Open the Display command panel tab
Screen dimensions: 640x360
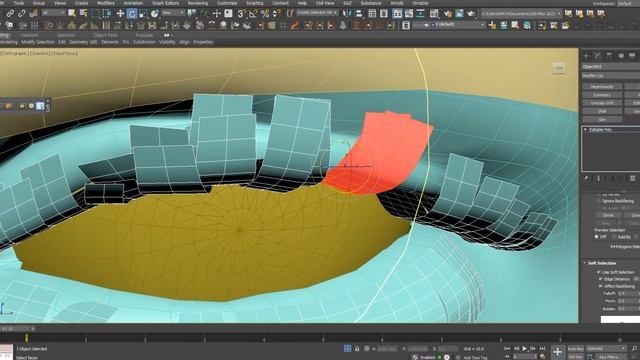click(x=632, y=56)
